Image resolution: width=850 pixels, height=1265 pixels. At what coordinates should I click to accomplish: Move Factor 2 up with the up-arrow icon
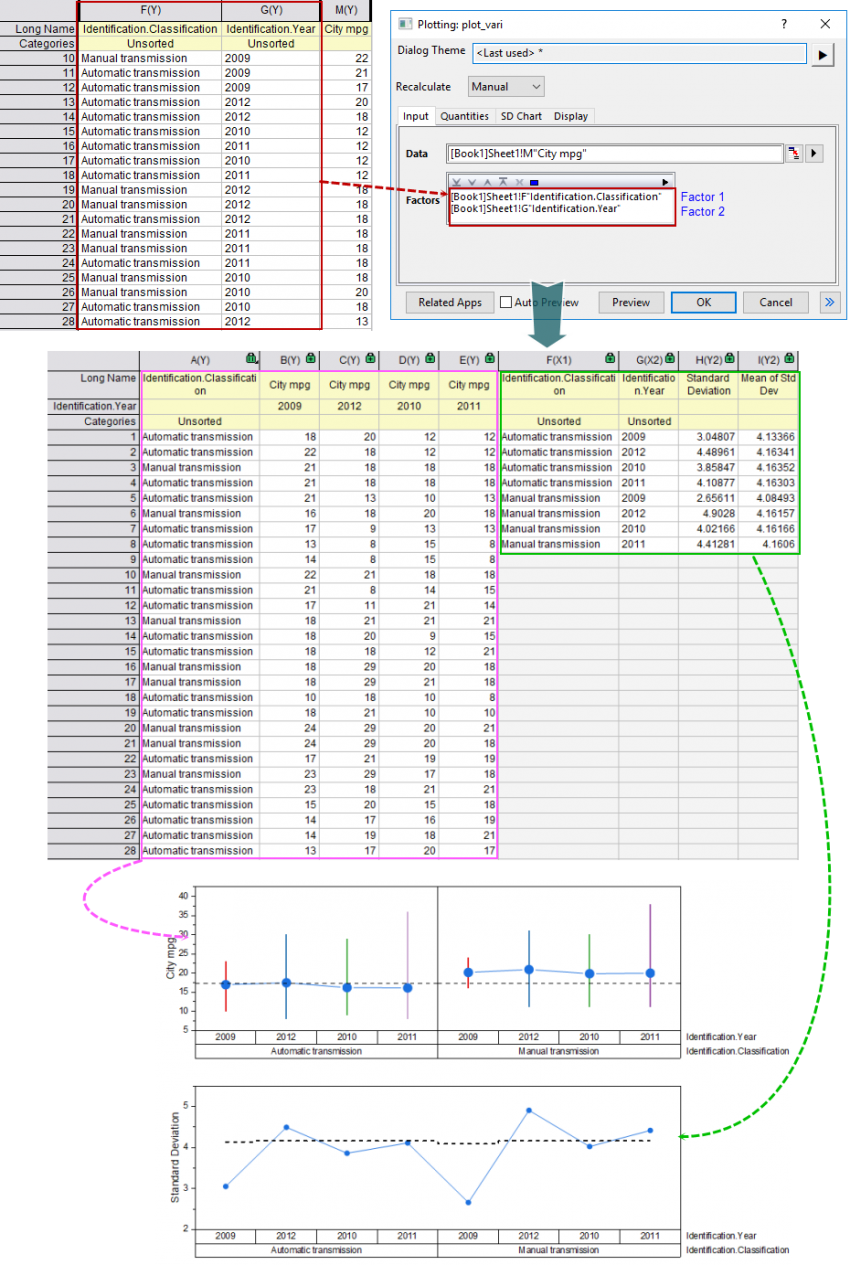tap(488, 182)
